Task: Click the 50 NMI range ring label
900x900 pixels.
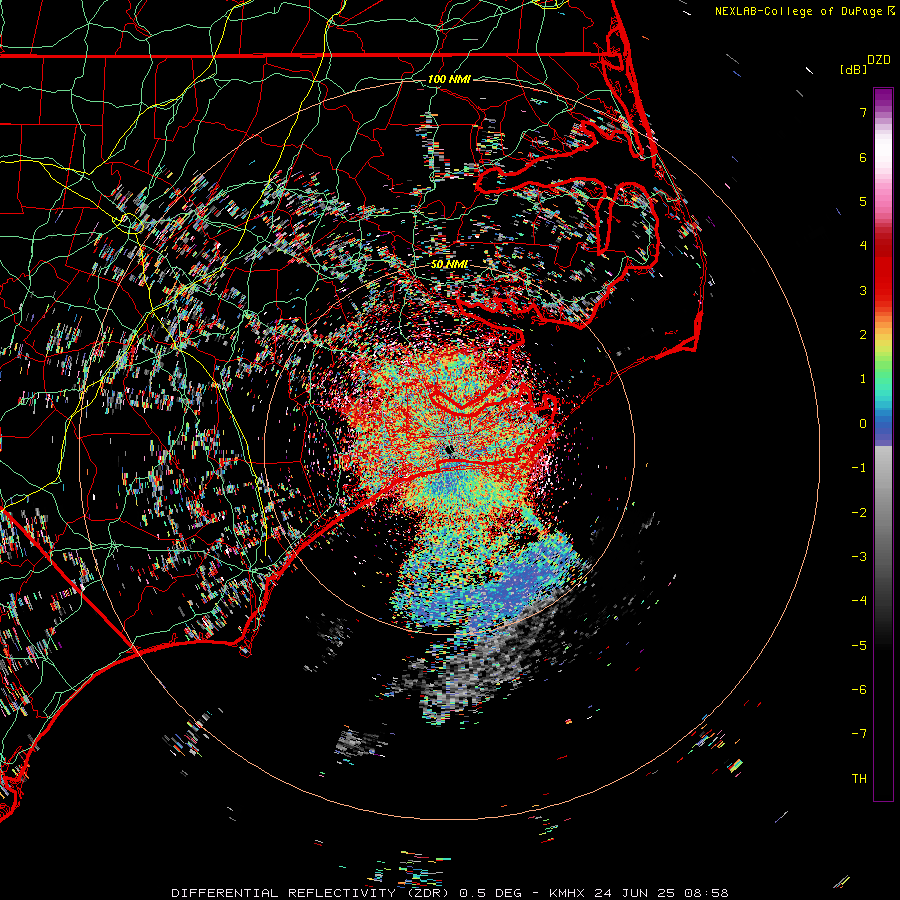Action: click(x=449, y=264)
